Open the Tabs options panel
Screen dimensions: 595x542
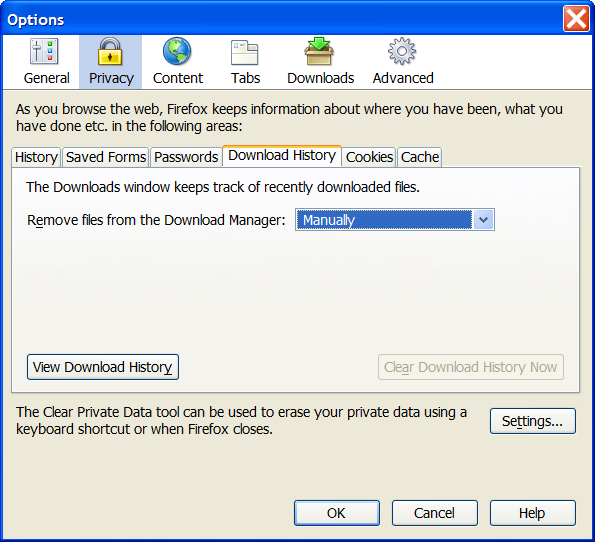coord(245,62)
